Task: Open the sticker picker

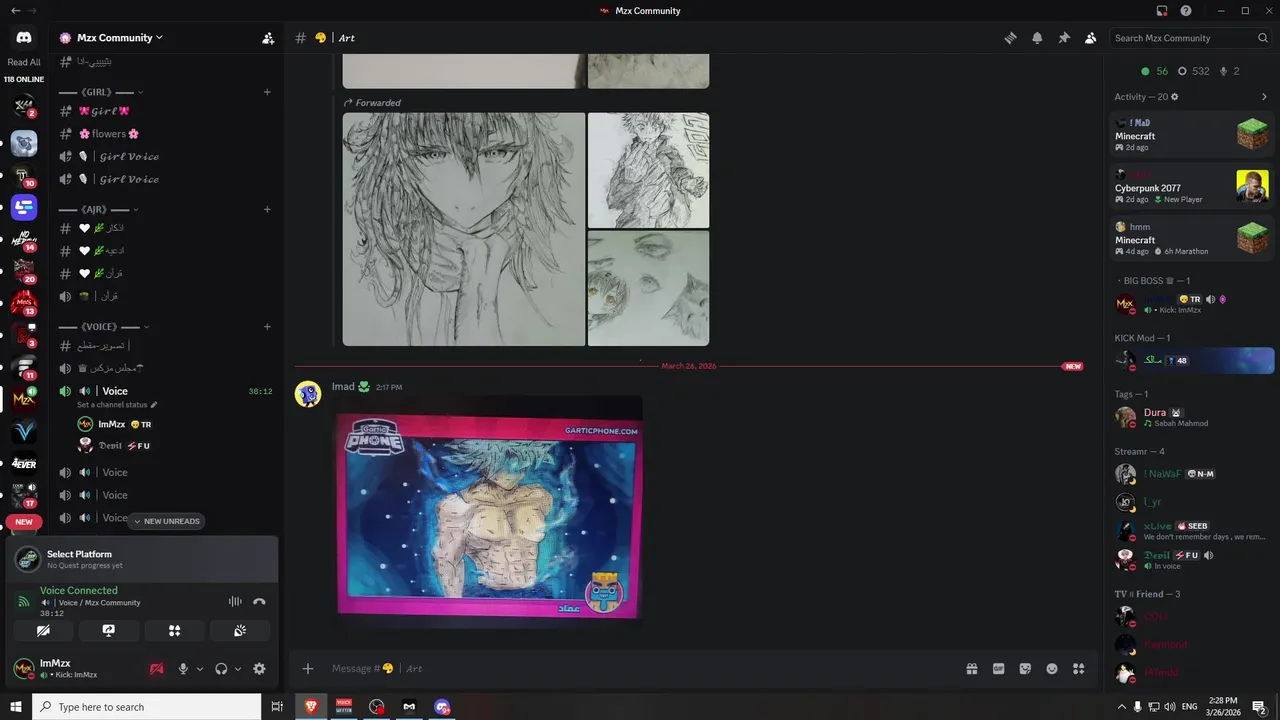Action: click(x=1025, y=668)
